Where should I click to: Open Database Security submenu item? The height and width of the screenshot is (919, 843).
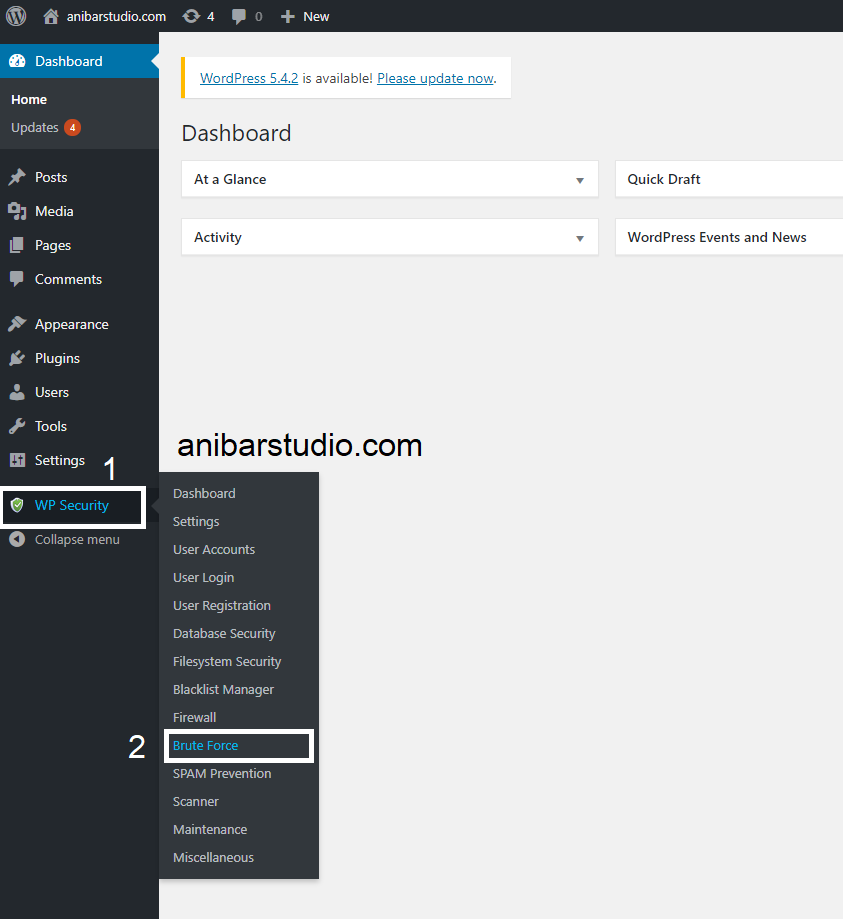click(224, 634)
